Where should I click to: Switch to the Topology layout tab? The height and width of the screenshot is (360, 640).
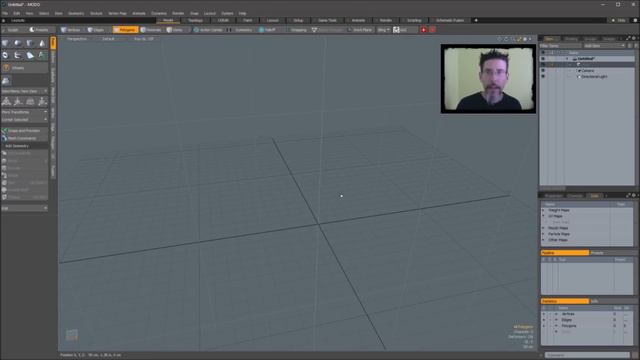(195, 20)
